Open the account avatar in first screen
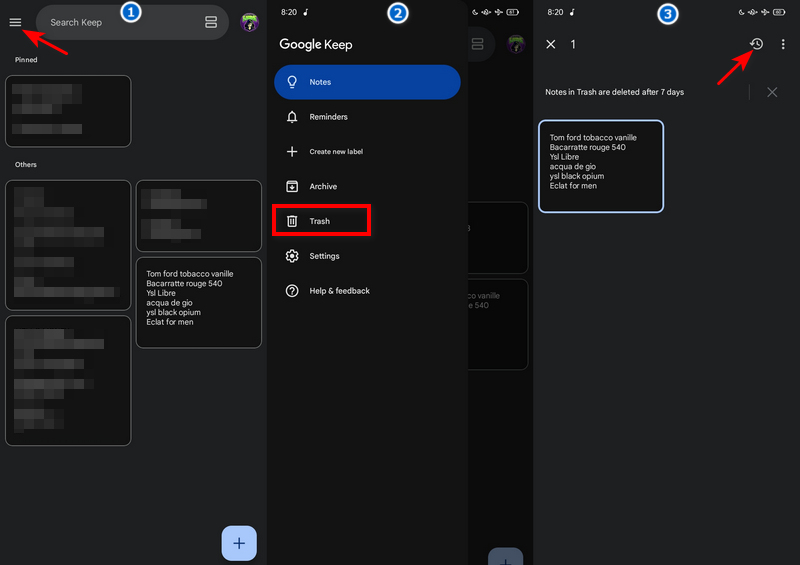 249,22
